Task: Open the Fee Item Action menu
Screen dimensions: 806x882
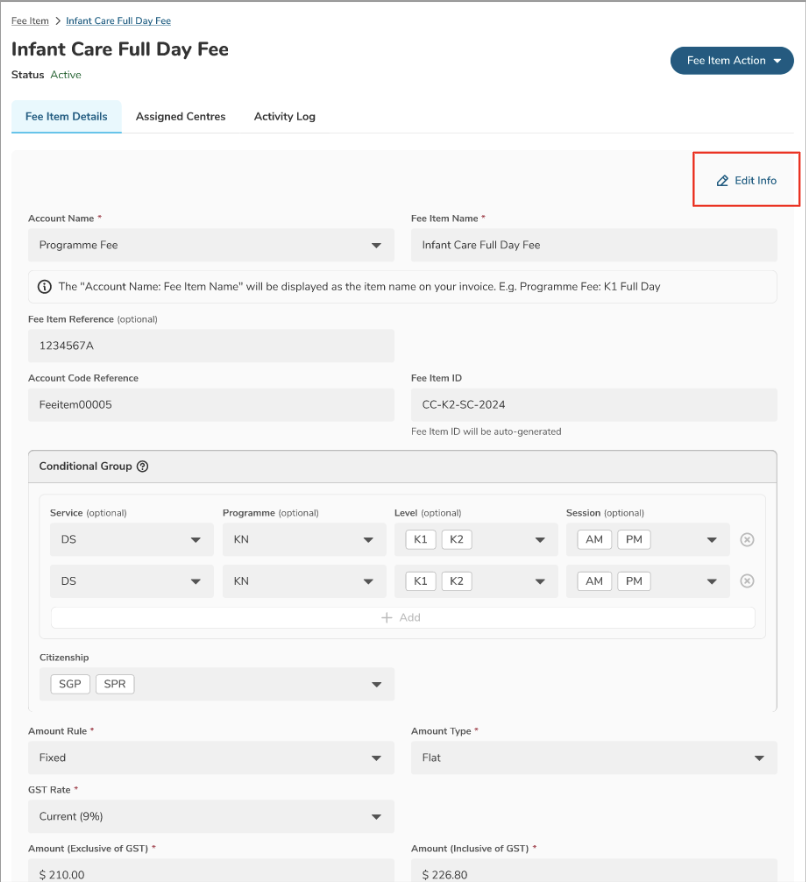Action: click(x=731, y=61)
